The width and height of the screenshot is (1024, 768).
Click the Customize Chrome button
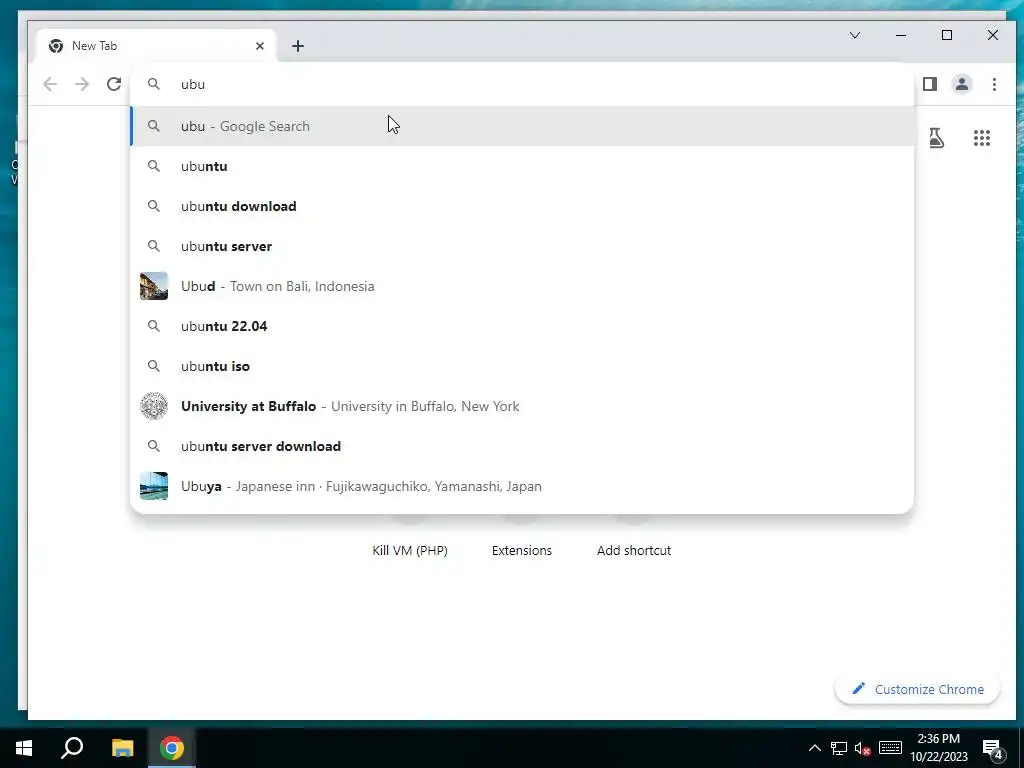(918, 690)
